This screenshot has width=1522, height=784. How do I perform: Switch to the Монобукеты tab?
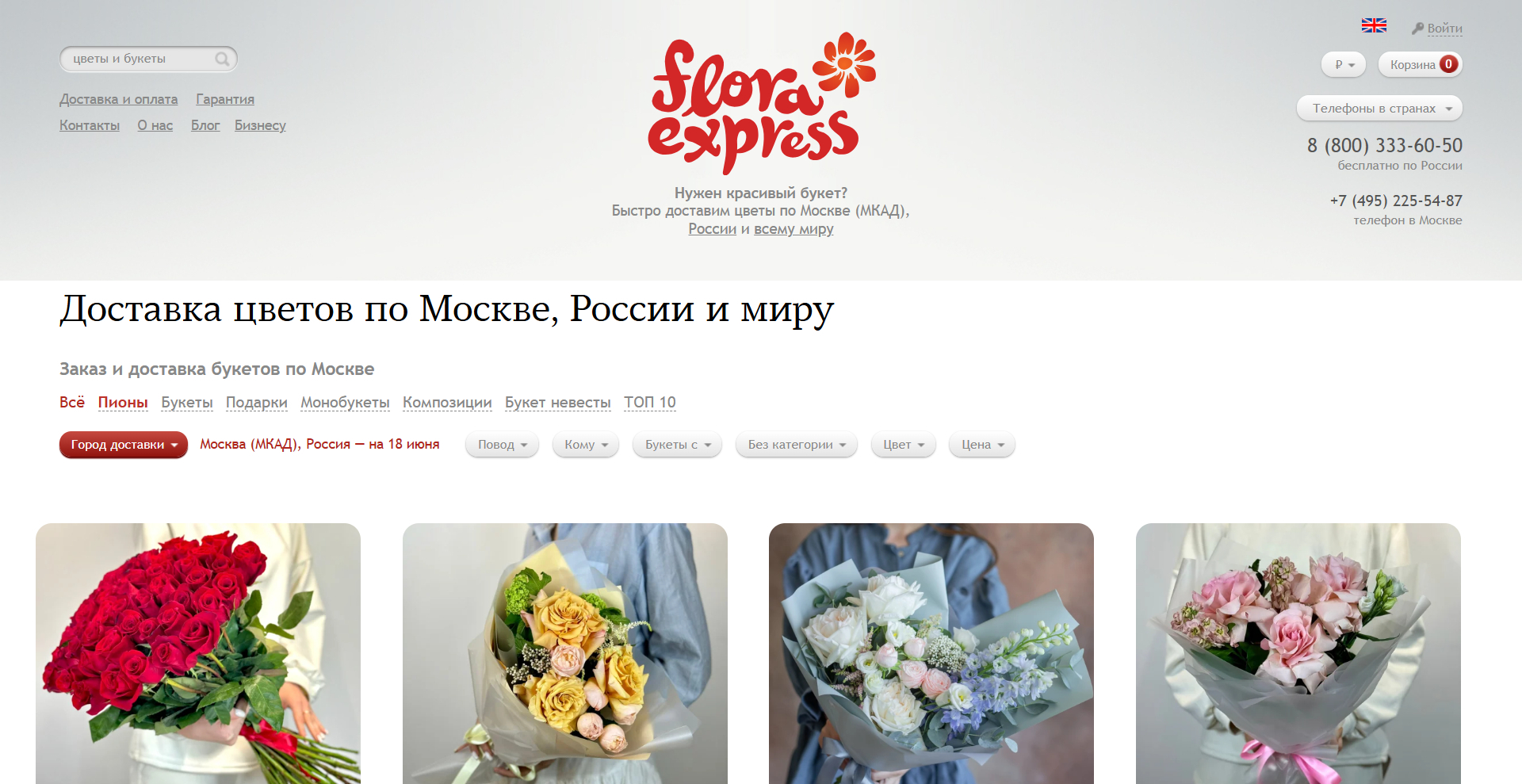click(345, 402)
